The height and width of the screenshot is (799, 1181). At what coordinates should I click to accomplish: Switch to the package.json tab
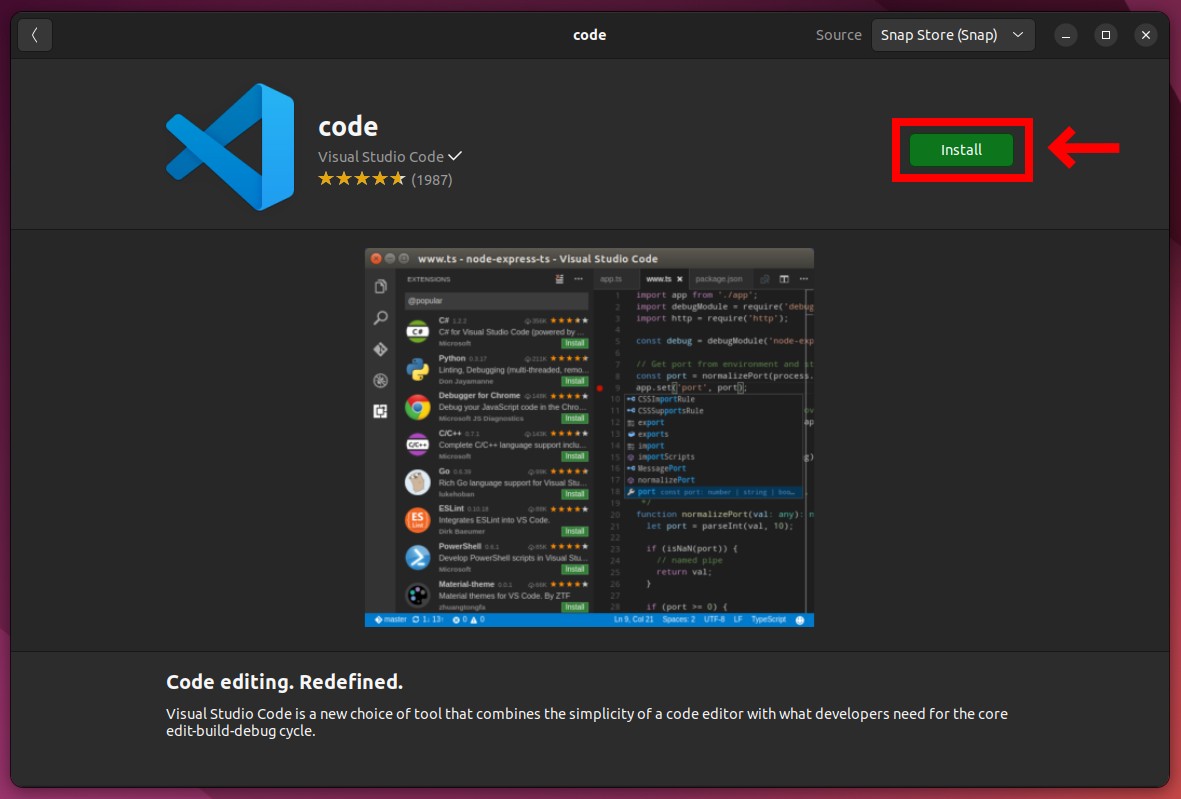(719, 280)
